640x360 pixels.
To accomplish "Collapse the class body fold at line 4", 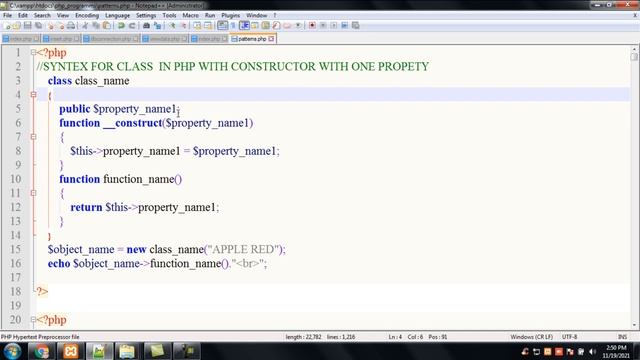I will (x=33, y=94).
